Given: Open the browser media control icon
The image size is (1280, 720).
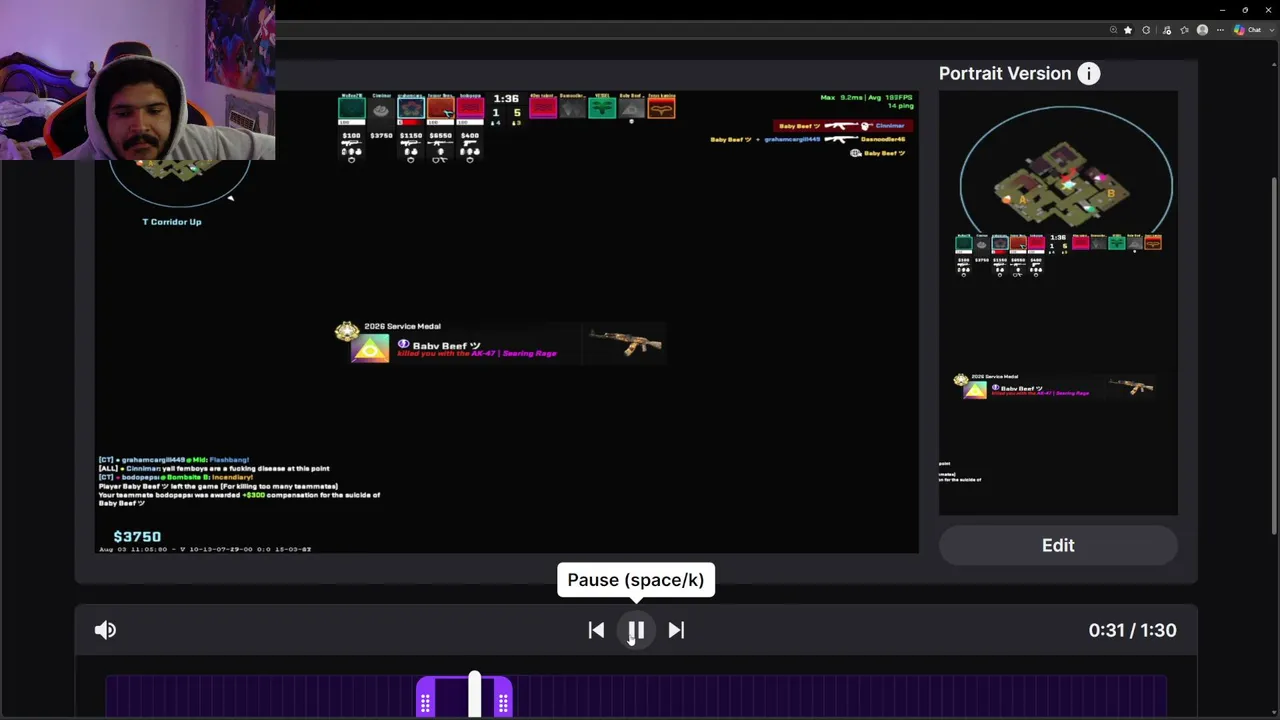Looking at the screenshot, I should pos(1165,30).
